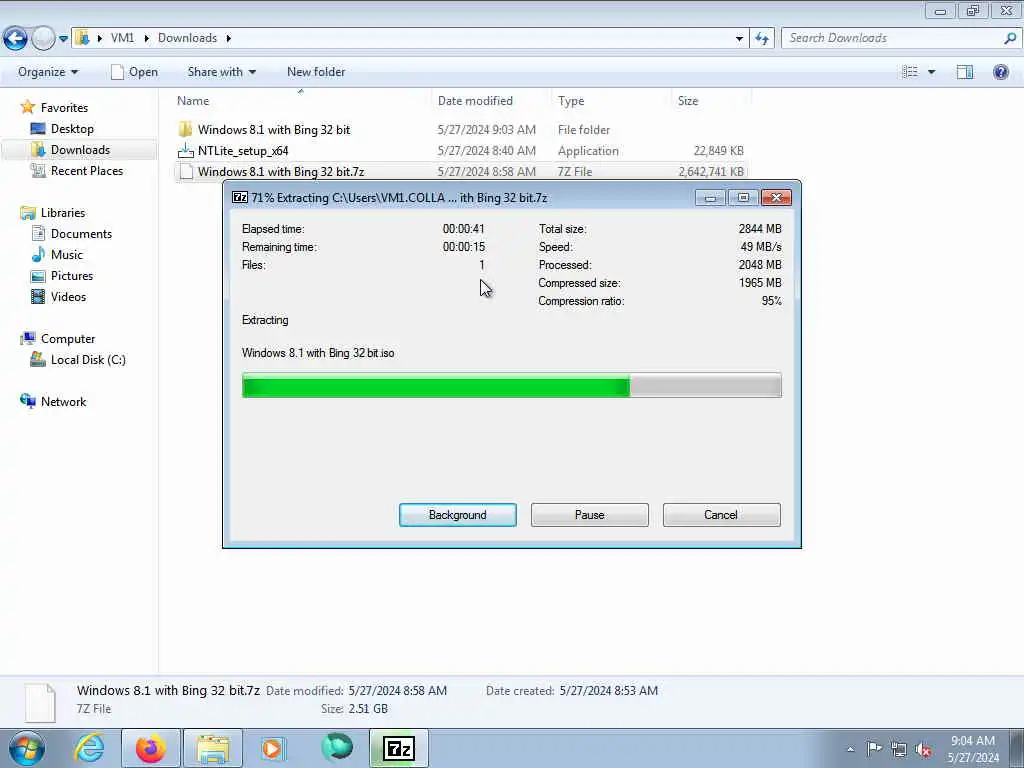Sort by the Name column header
The width and height of the screenshot is (1024, 768).
[301, 101]
